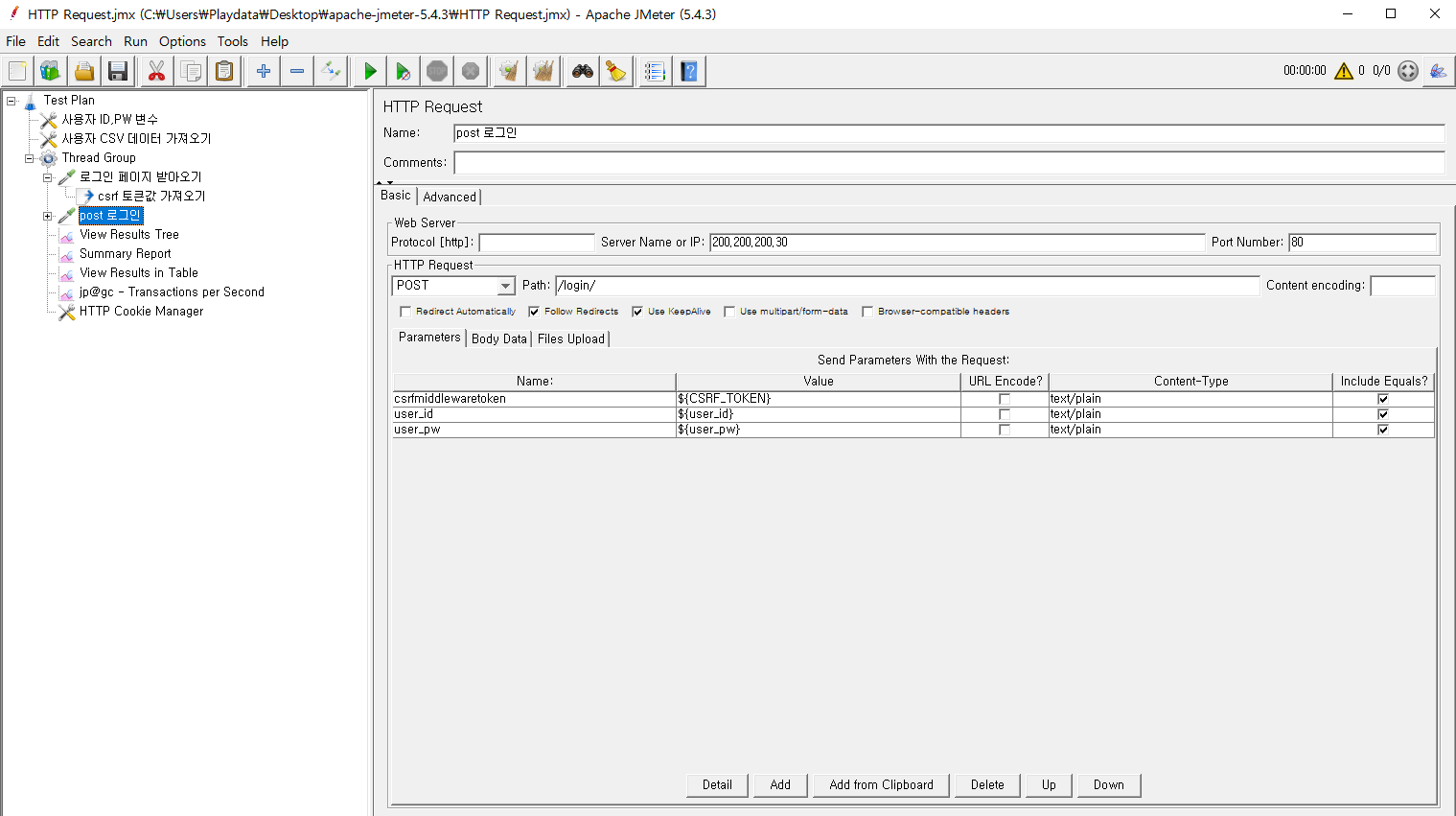1456x816 pixels.
Task: Collapse the 로그인 페이지 받아오기 node
Action: pos(48,177)
